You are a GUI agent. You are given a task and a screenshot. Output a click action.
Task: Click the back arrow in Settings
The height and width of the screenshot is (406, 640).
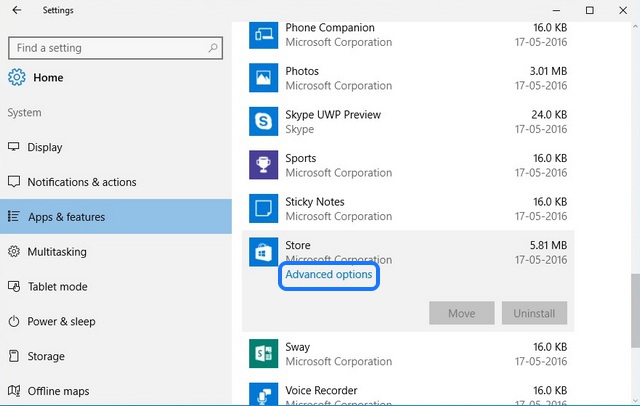coord(16,10)
